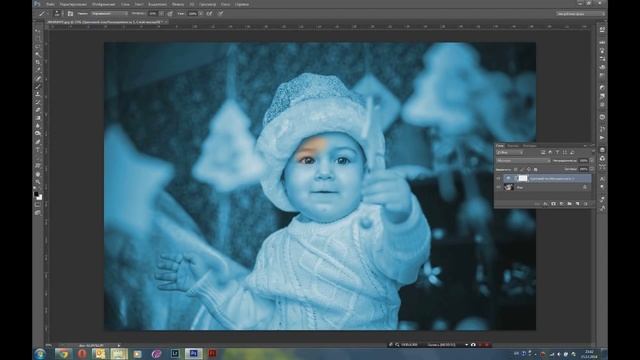Open the Help menu
The width and height of the screenshot is (640, 360).
tap(242, 4)
